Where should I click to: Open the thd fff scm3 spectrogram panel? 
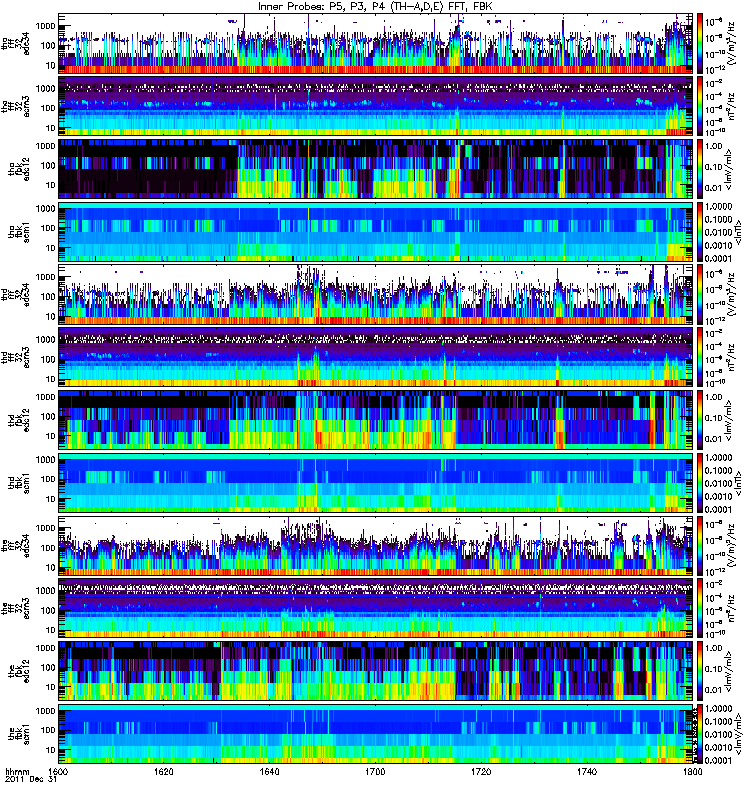(376, 357)
